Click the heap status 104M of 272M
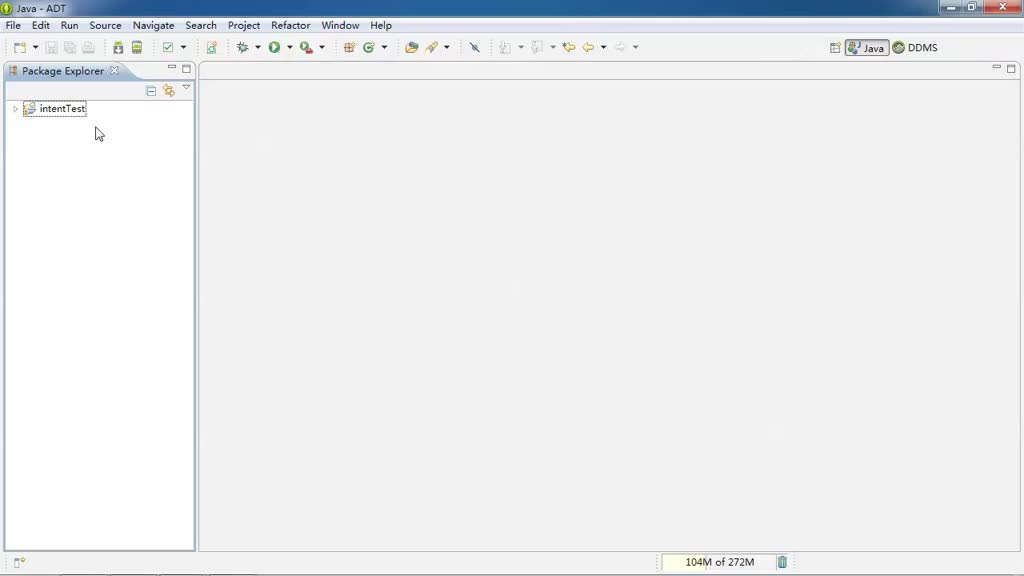Viewport: 1024px width, 576px height. tap(719, 562)
